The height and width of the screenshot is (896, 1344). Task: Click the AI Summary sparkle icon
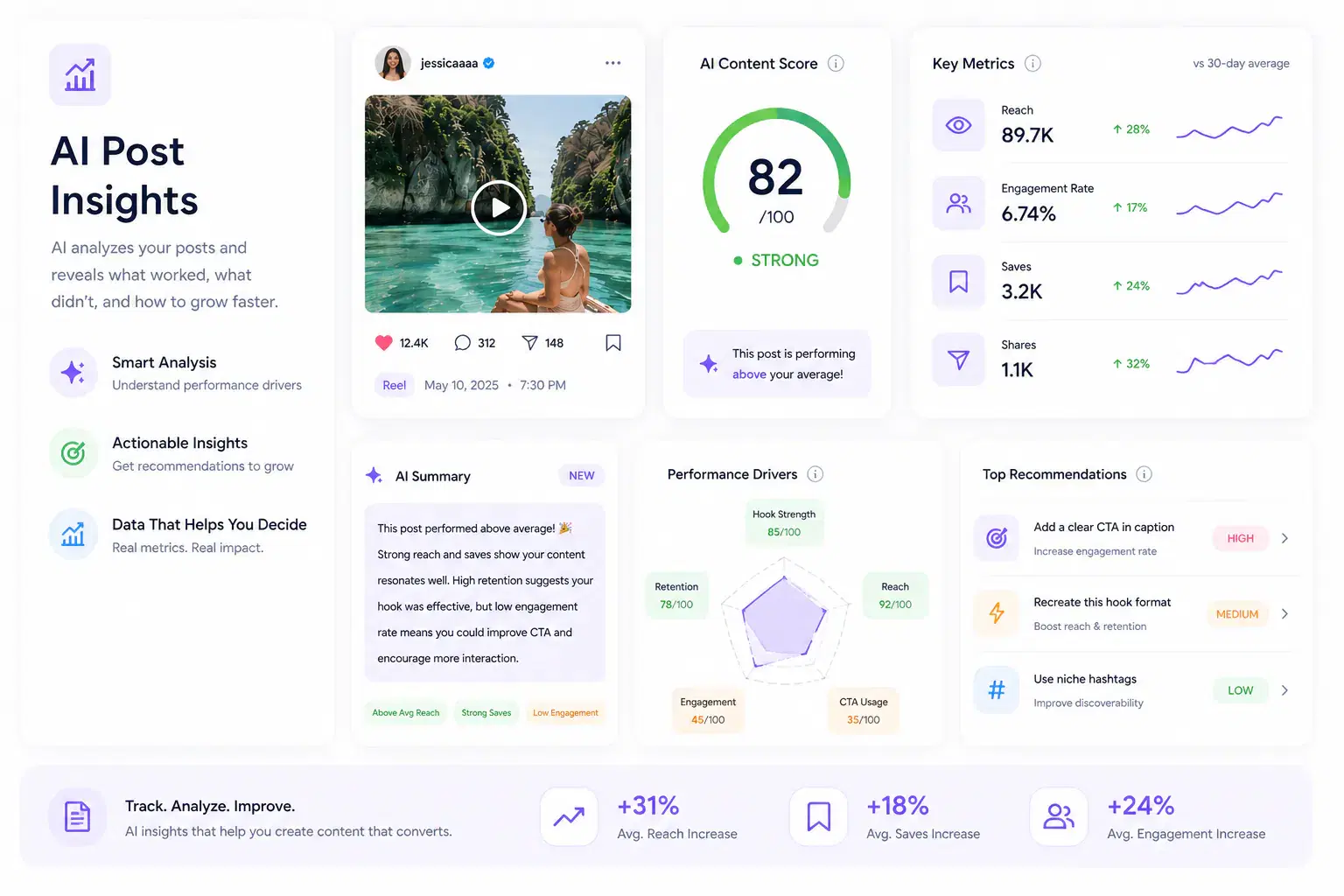pyautogui.click(x=374, y=475)
